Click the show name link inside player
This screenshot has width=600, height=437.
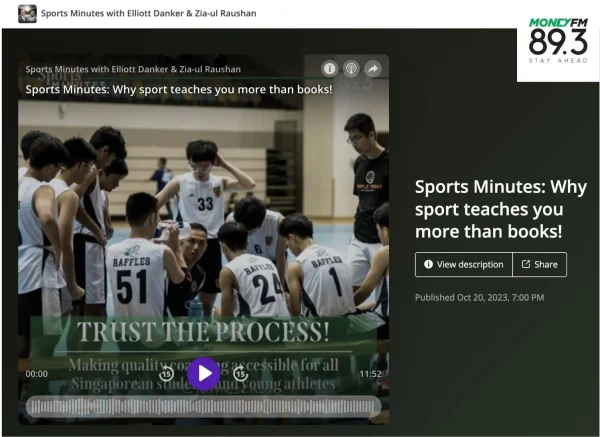(x=133, y=69)
